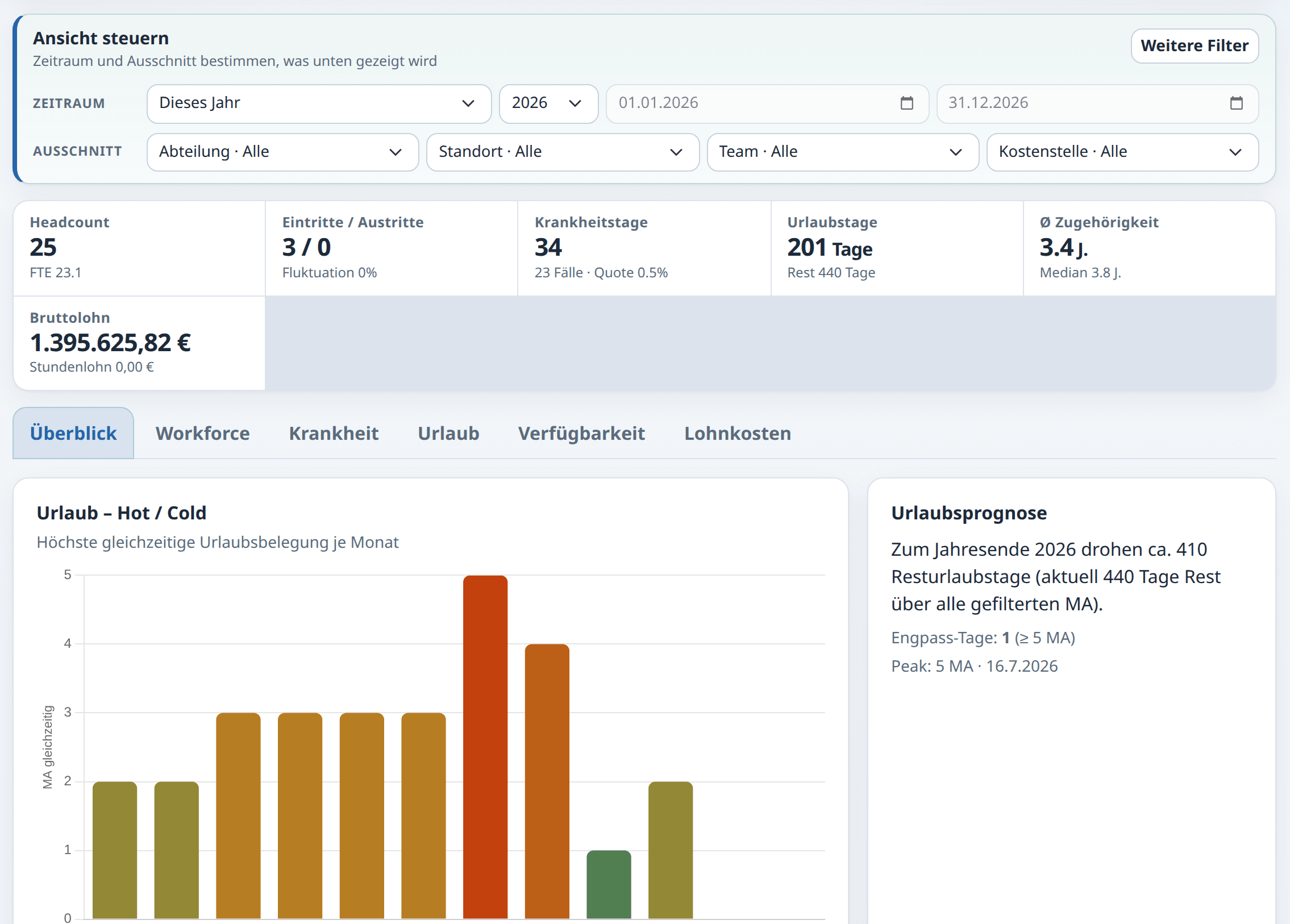Expand the 2026 year dropdown
The height and width of the screenshot is (924, 1290).
(x=548, y=103)
